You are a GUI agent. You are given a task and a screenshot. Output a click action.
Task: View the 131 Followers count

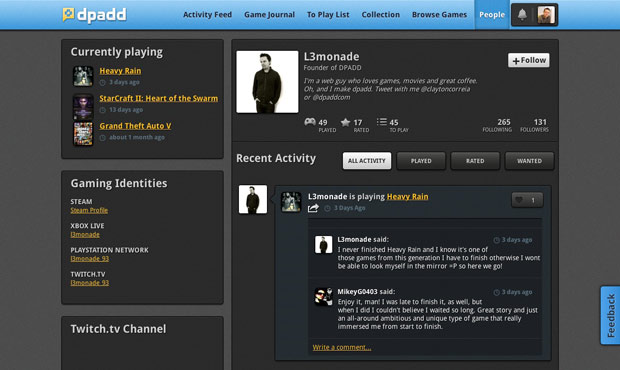click(534, 125)
